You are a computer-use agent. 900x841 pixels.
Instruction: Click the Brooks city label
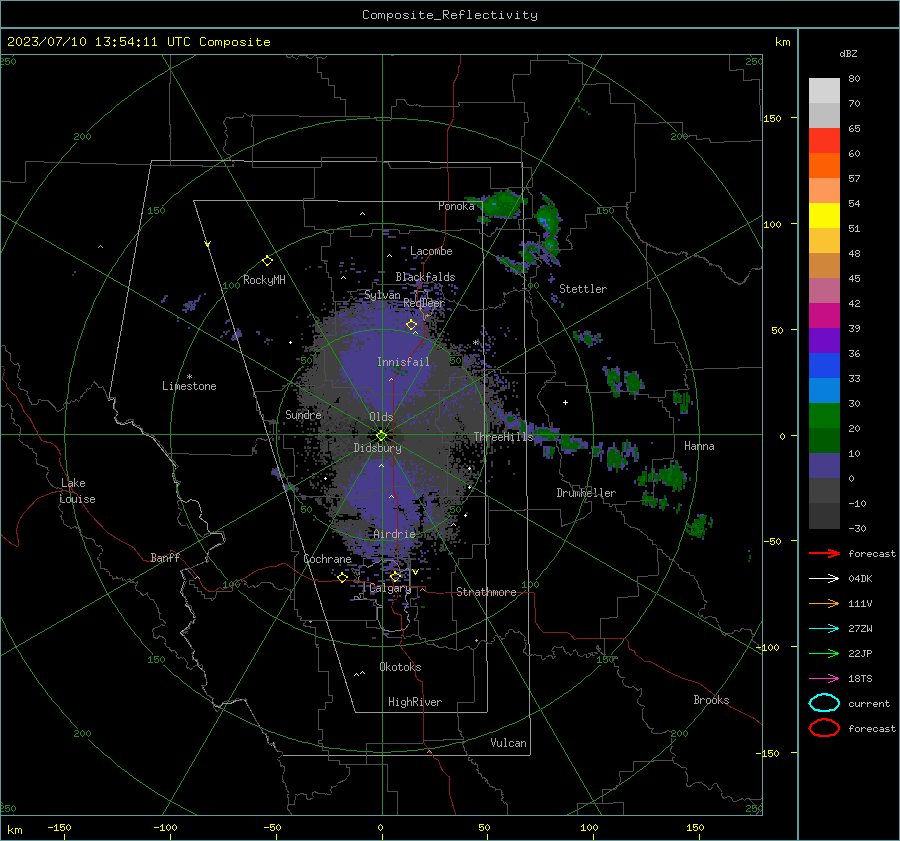pyautogui.click(x=711, y=700)
